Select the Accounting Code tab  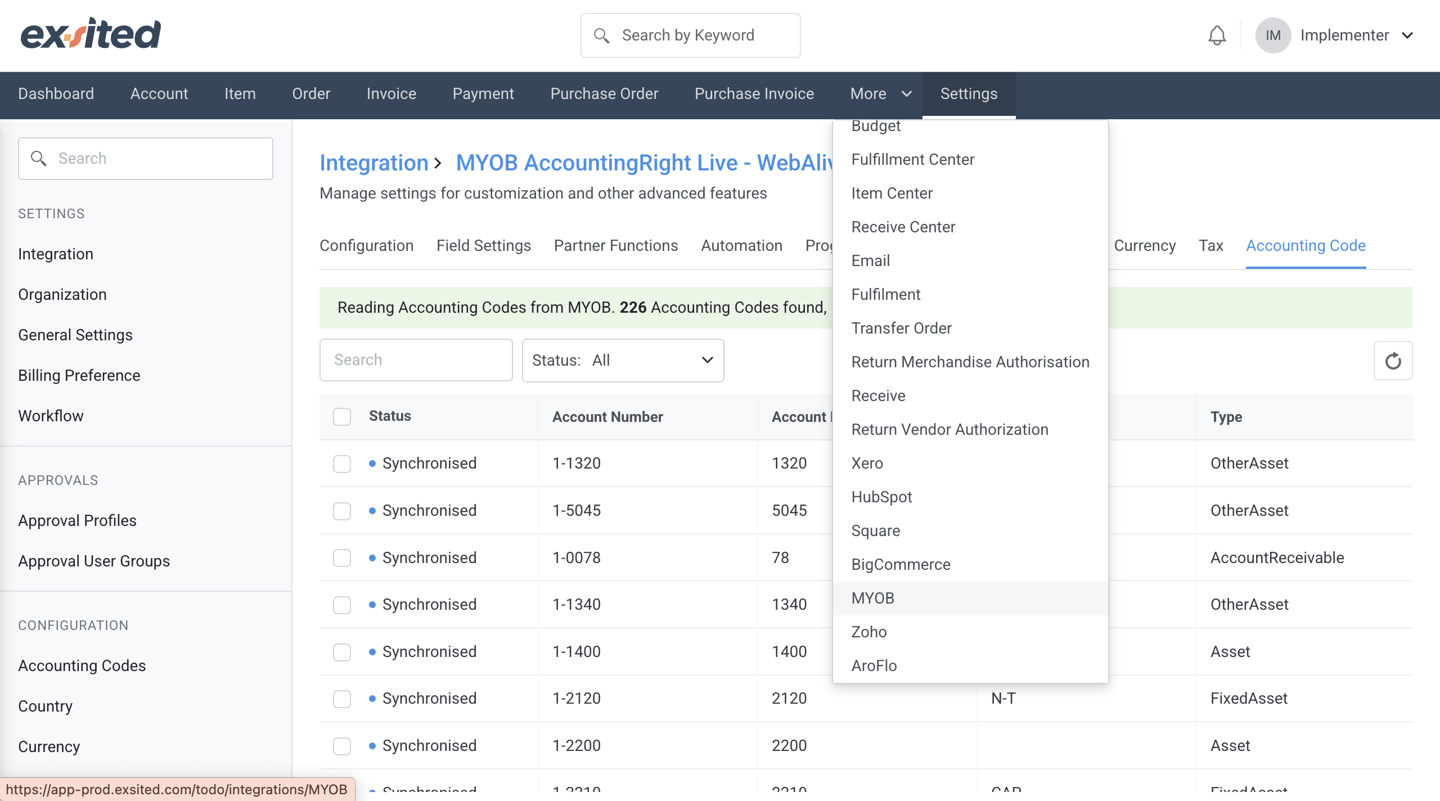1306,246
